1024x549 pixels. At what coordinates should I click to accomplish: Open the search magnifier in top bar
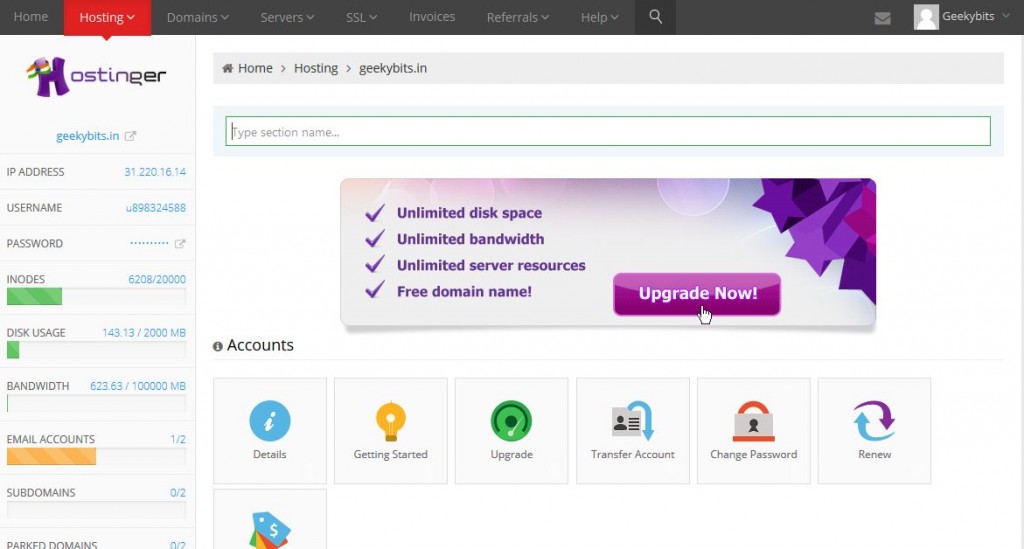[655, 17]
